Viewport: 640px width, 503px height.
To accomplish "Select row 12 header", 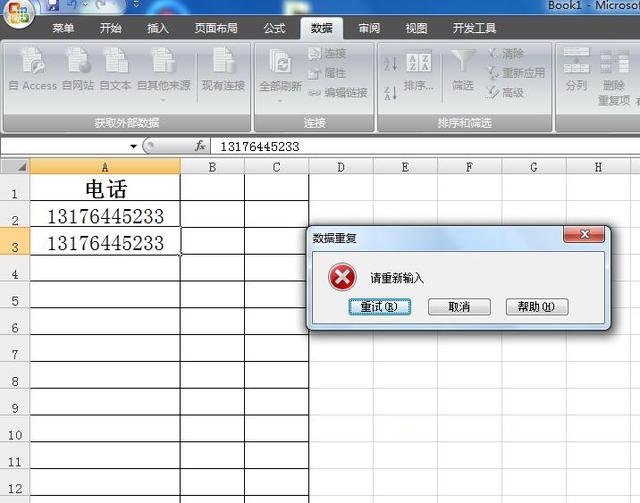I will pyautogui.click(x=15, y=483).
